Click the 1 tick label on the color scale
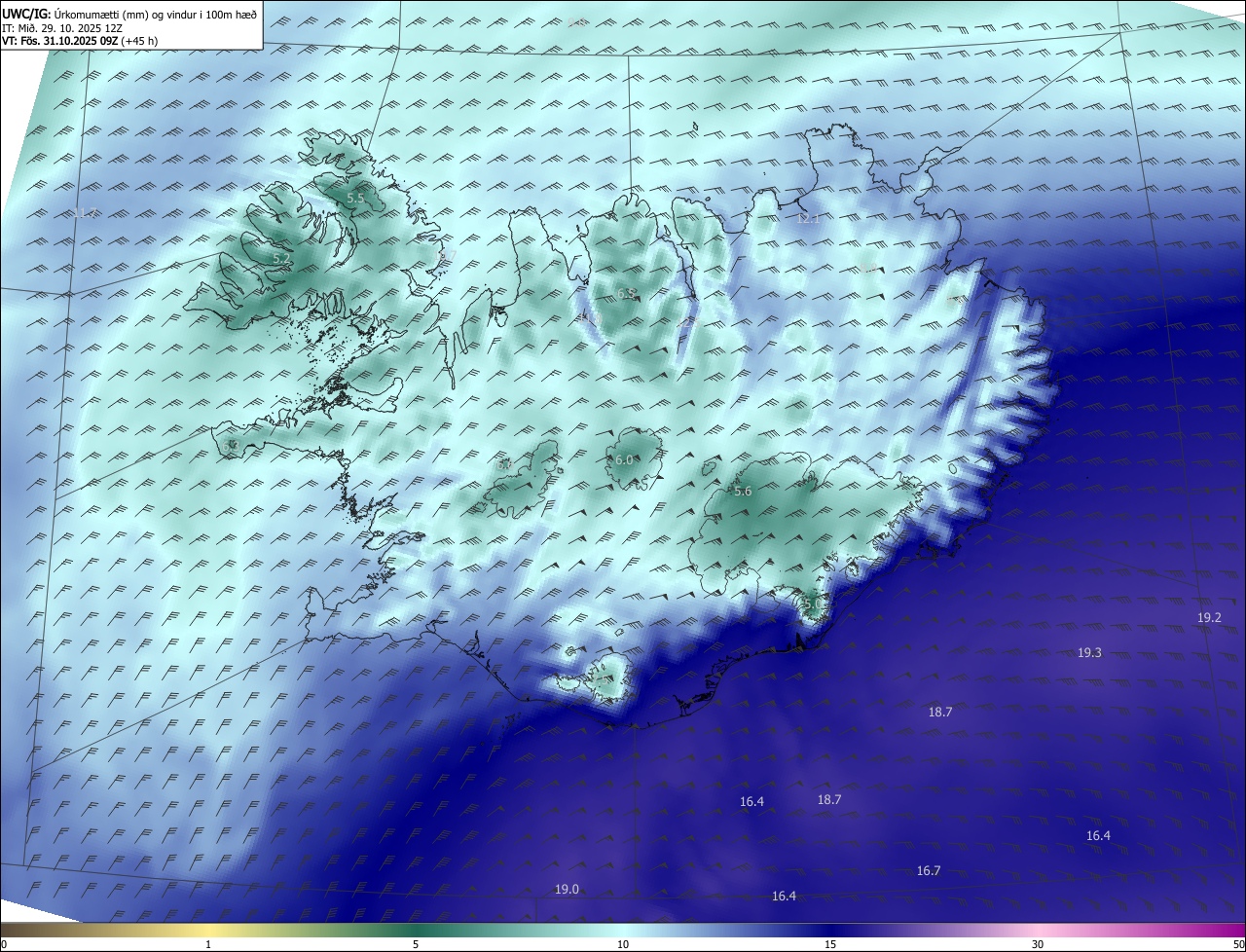The width and height of the screenshot is (1246, 952). (x=208, y=945)
